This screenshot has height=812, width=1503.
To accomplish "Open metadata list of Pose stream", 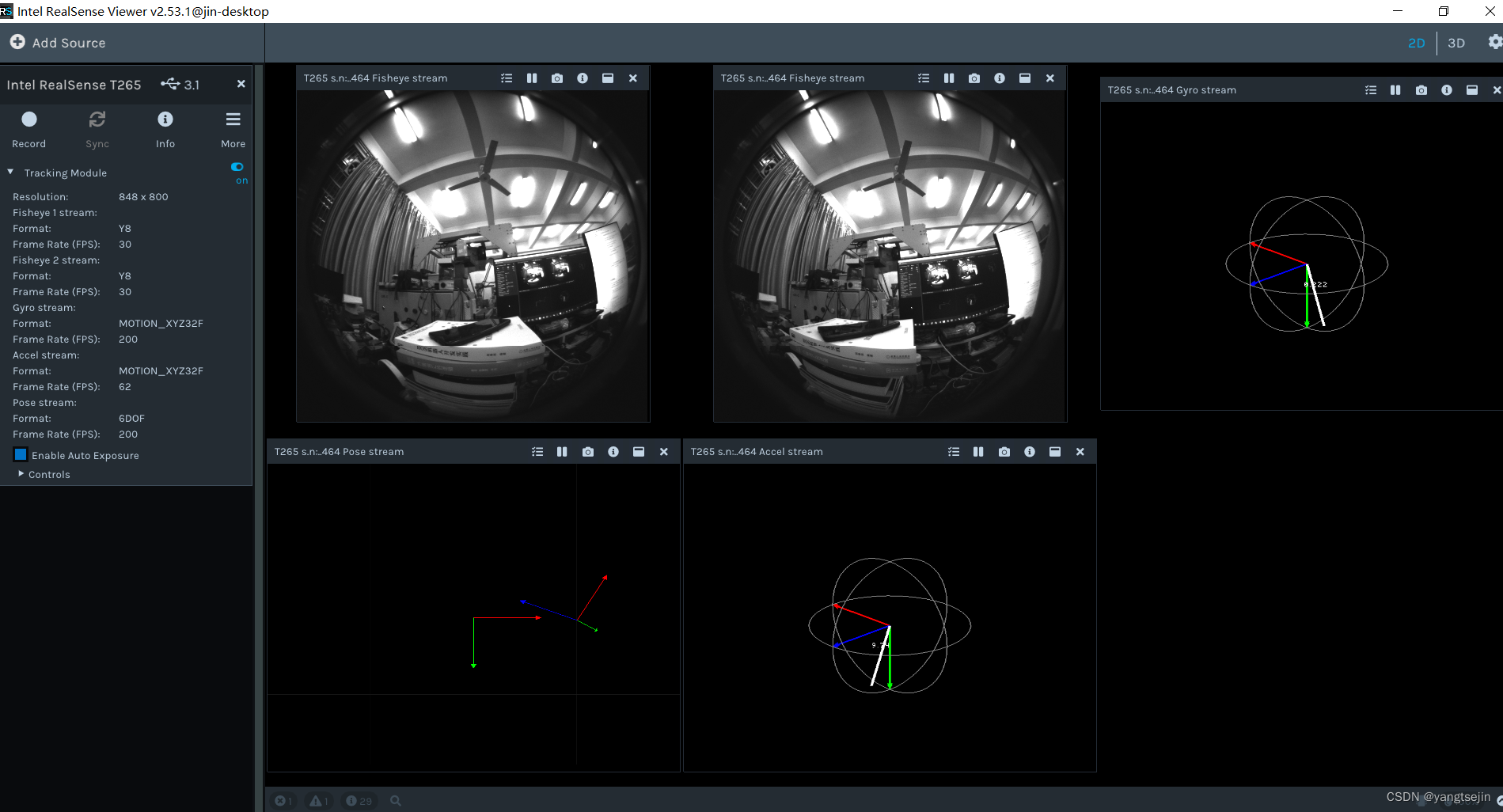I will [x=537, y=452].
